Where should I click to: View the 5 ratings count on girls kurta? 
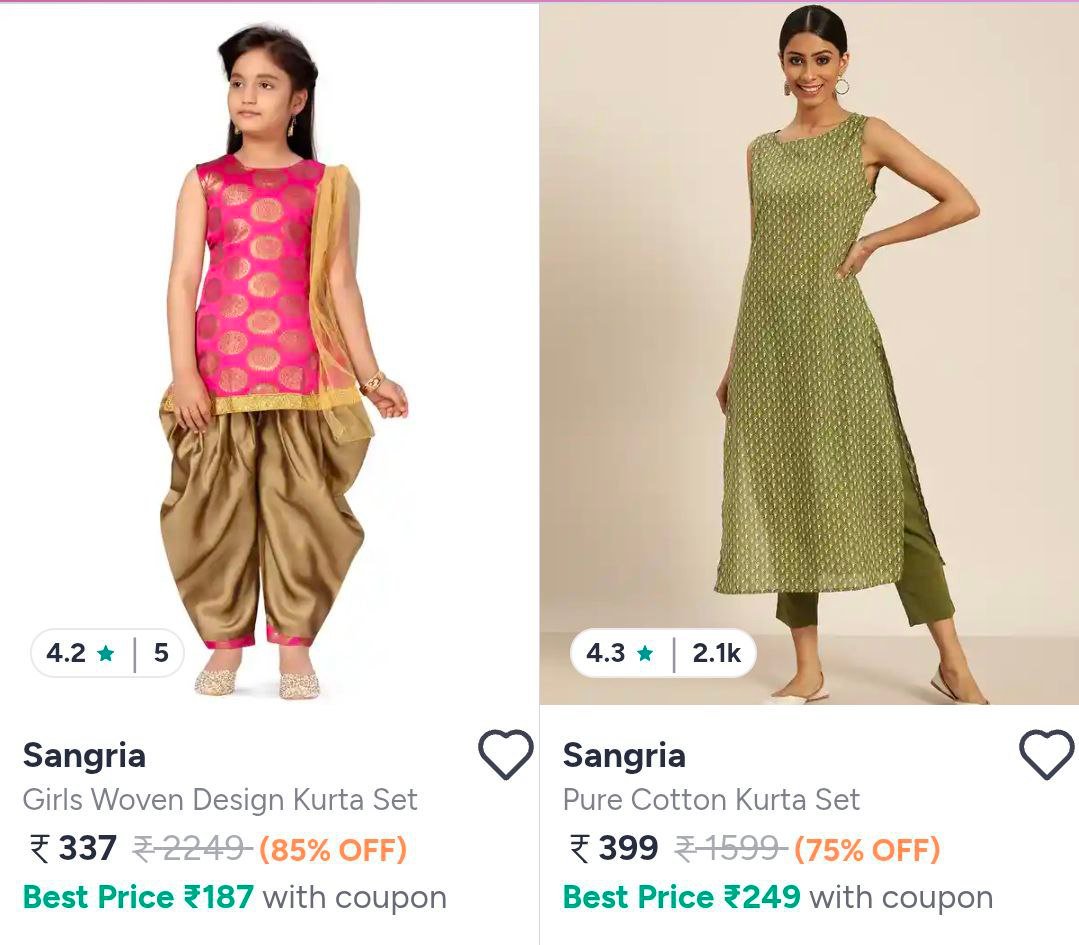tap(161, 654)
